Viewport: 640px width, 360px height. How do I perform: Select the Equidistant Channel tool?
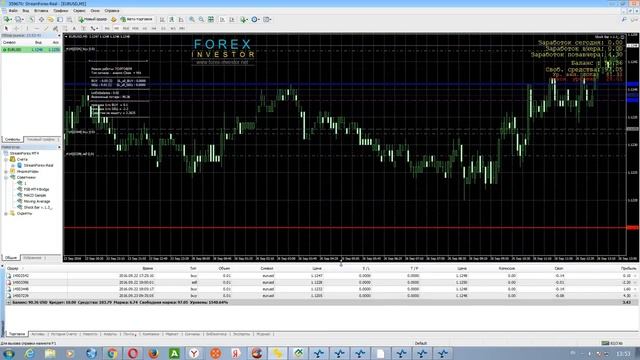(55, 28)
